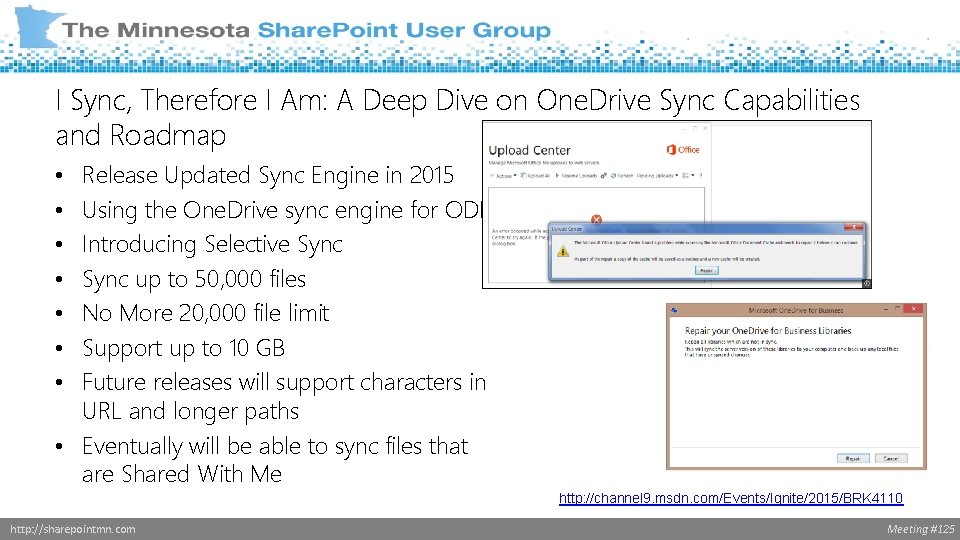The image size is (960, 540).
Task: Click 'Eventually will be able to sync' bullet
Action: click(x=275, y=460)
